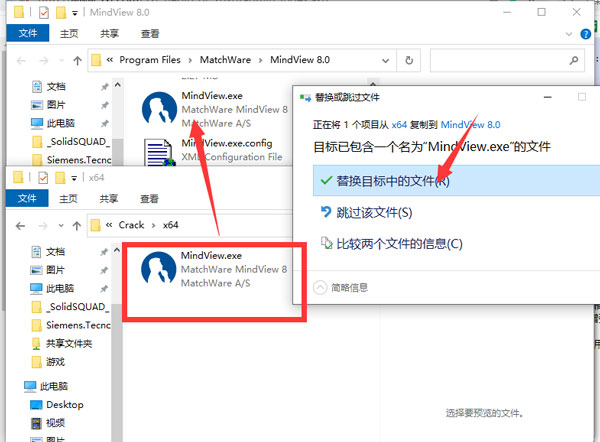
Task: Choose 跳过该文件(S) option
Action: point(374,212)
